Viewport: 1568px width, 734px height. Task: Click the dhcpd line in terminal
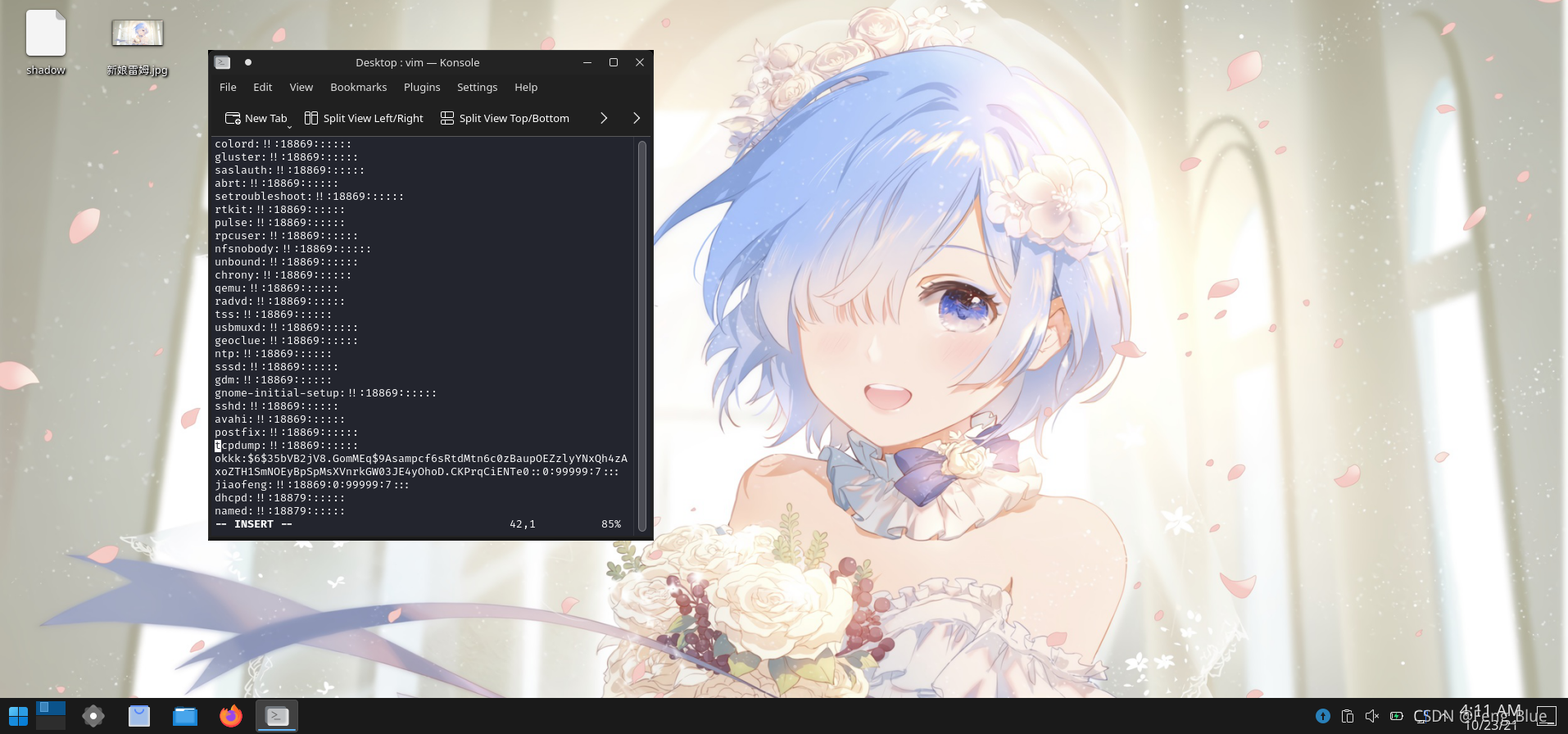[x=279, y=498]
